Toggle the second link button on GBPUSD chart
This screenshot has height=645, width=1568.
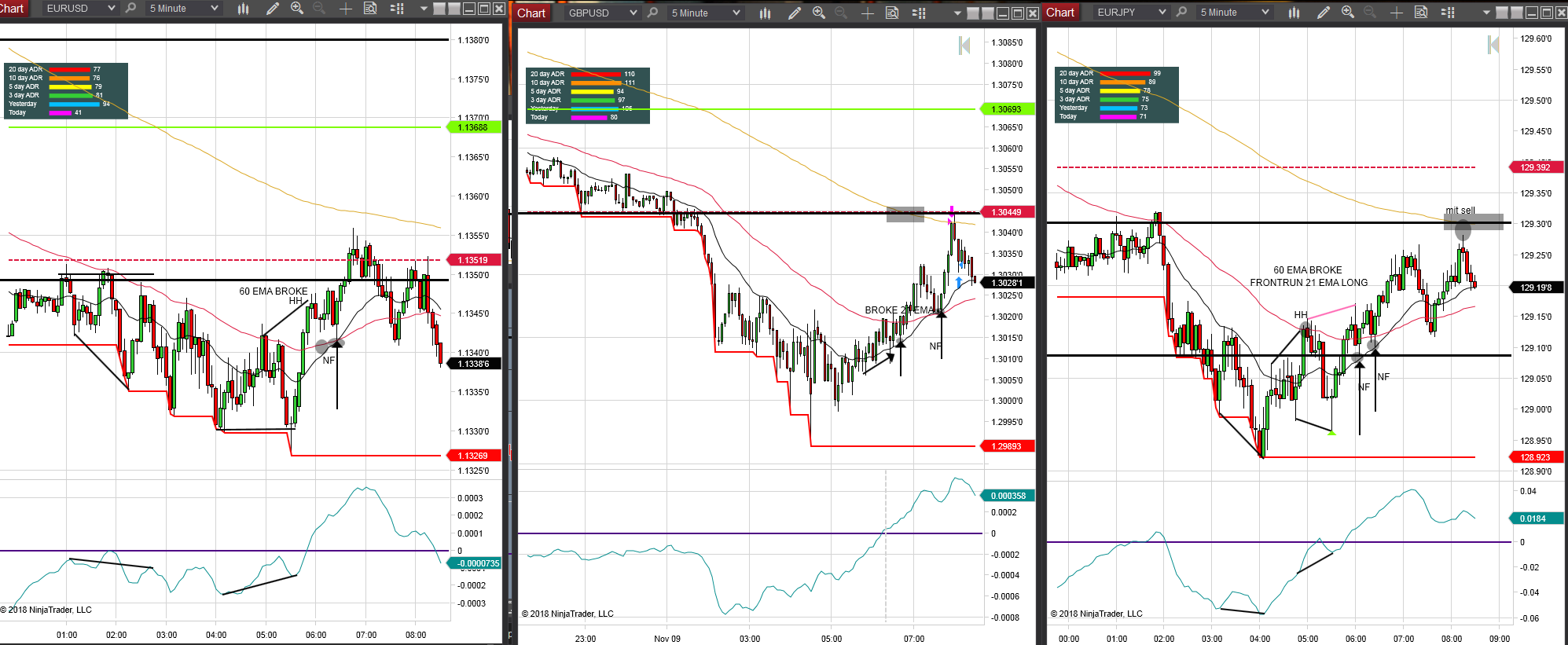coord(988,13)
